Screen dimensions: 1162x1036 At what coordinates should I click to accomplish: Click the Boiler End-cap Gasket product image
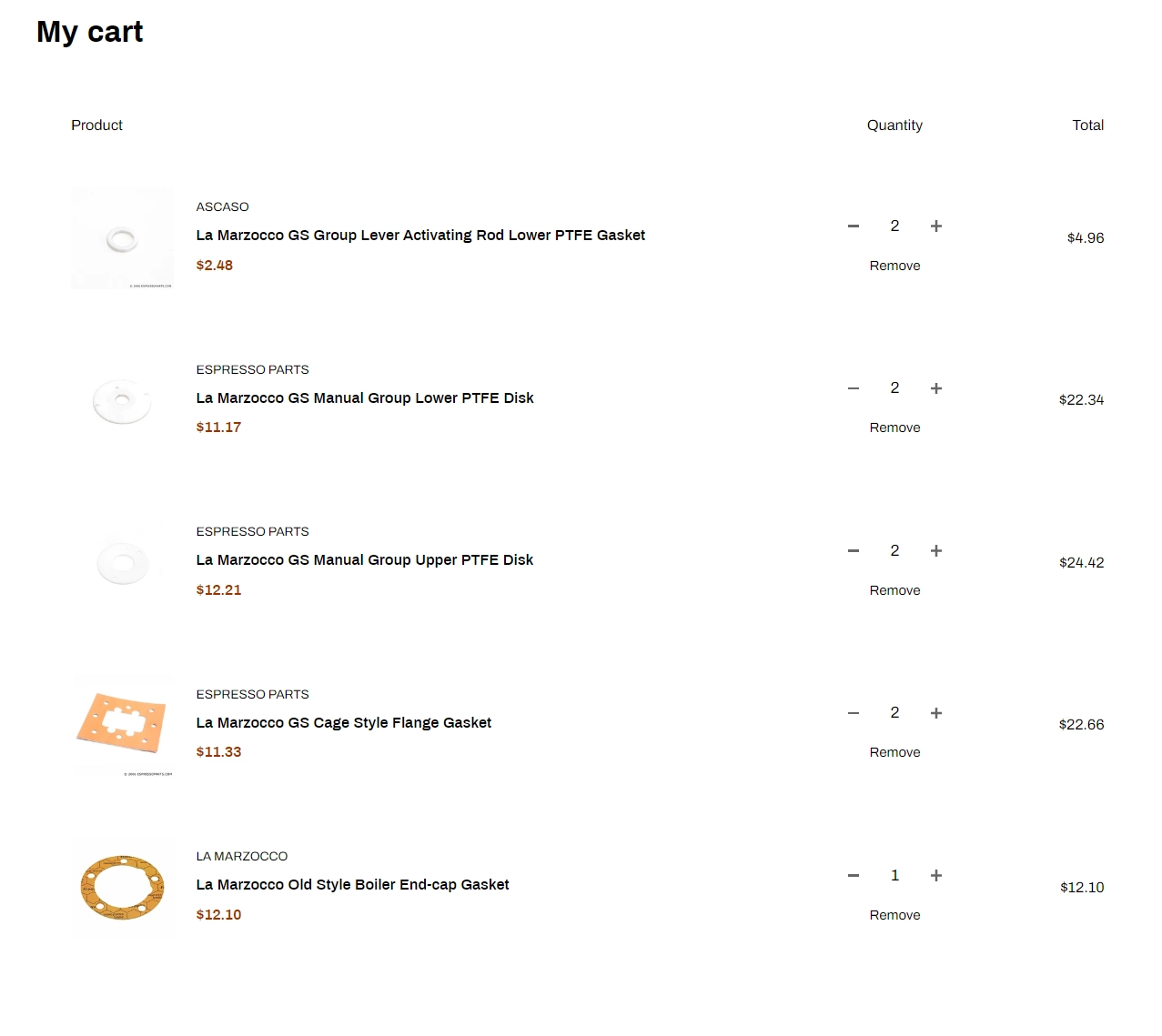(x=122, y=887)
